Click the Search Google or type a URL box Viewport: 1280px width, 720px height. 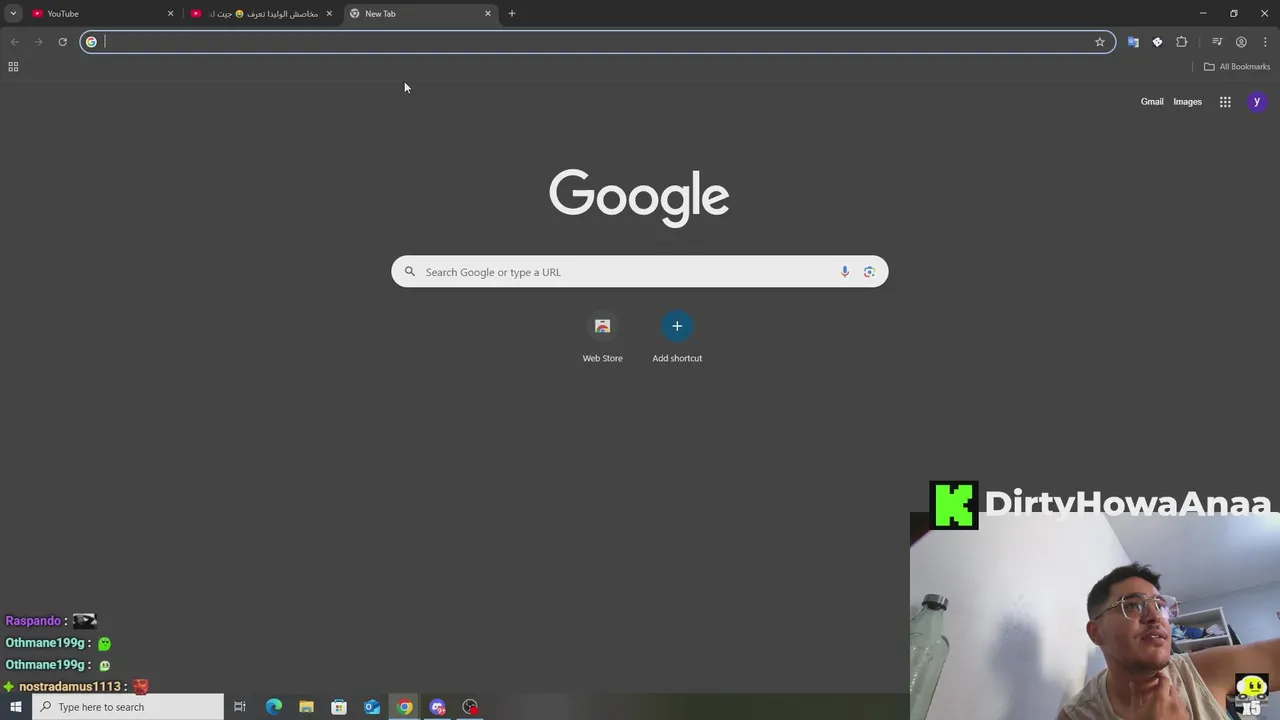639,272
